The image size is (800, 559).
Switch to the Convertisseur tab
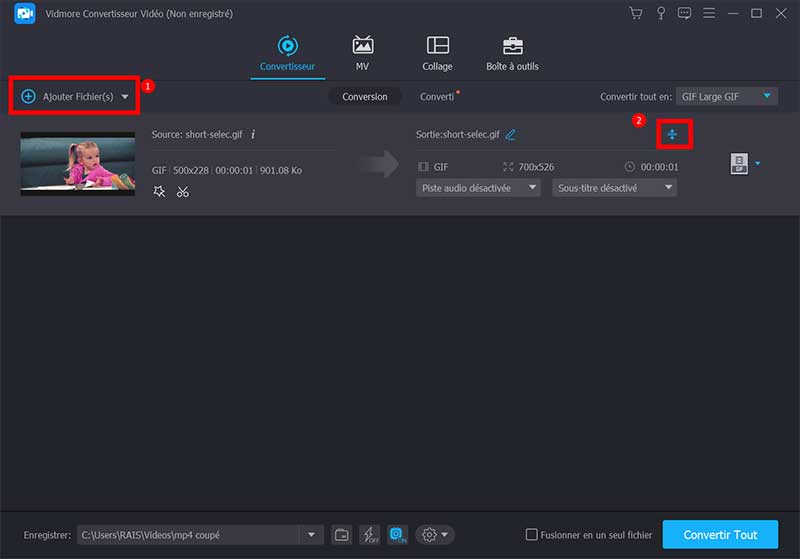[x=287, y=53]
